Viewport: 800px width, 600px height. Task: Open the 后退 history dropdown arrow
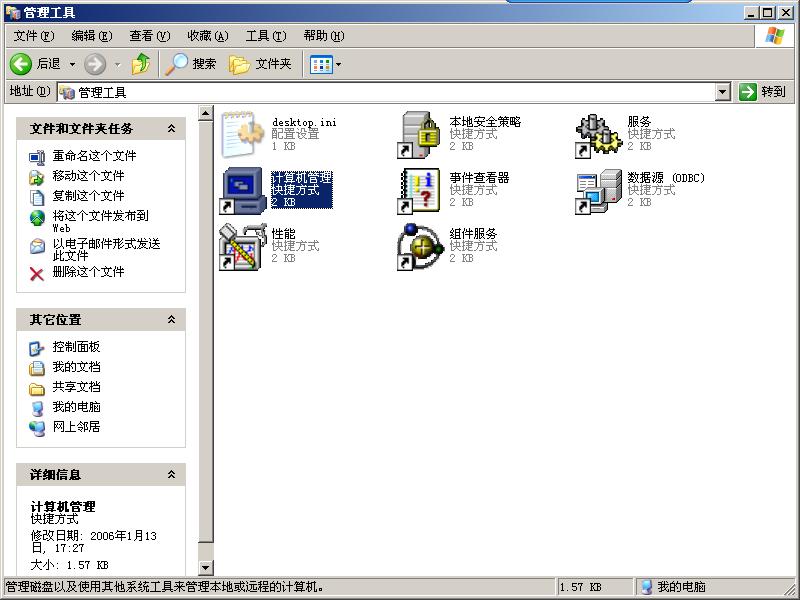pos(72,64)
